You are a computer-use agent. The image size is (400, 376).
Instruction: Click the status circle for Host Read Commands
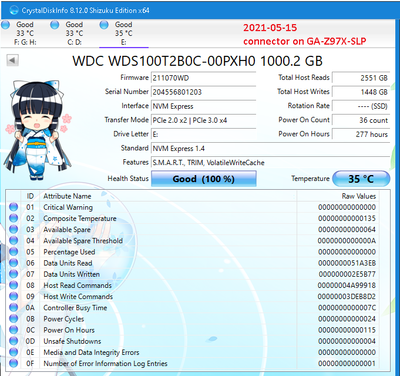13,285
